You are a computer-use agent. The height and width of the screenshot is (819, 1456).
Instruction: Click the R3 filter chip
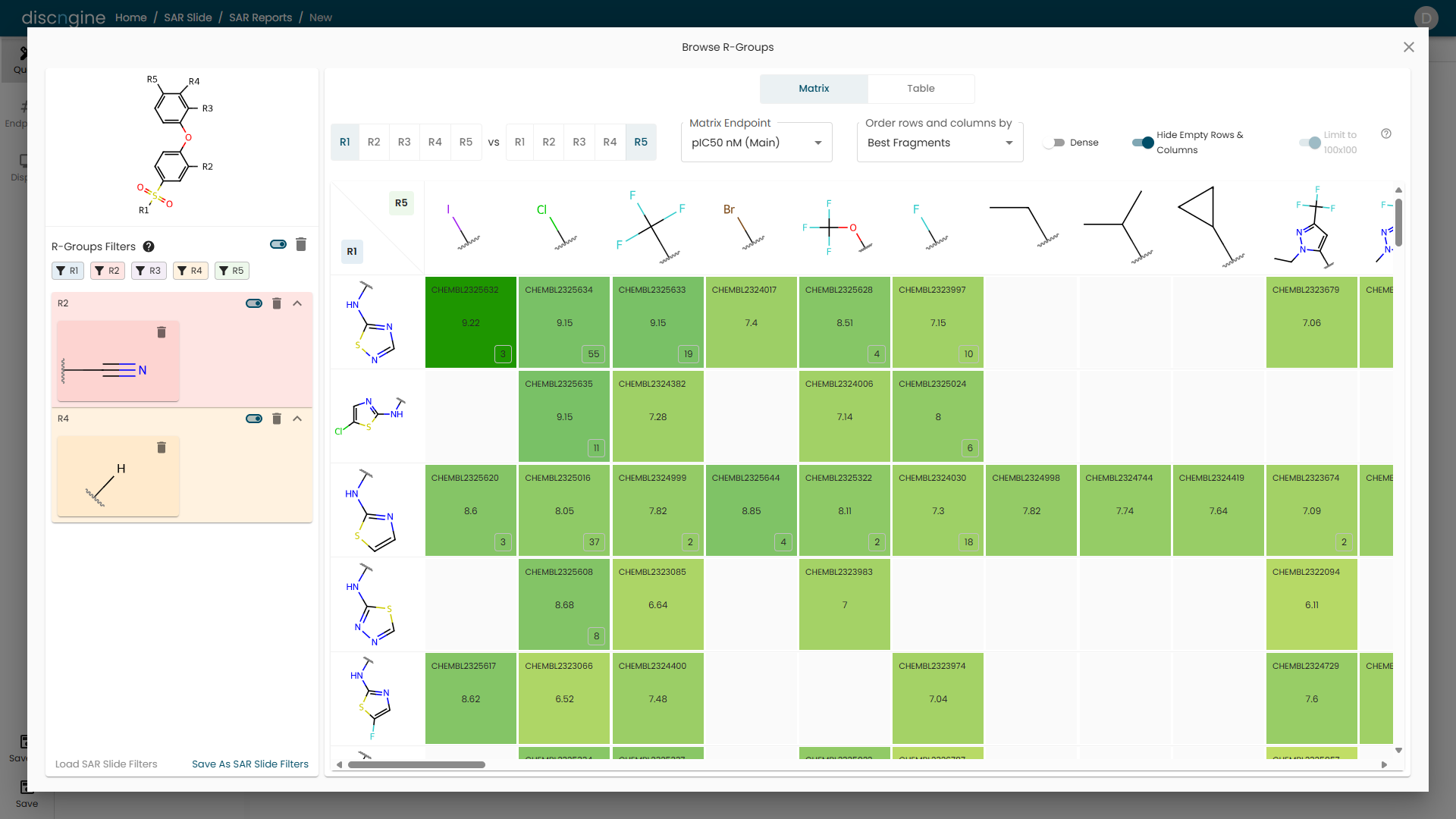coord(149,271)
